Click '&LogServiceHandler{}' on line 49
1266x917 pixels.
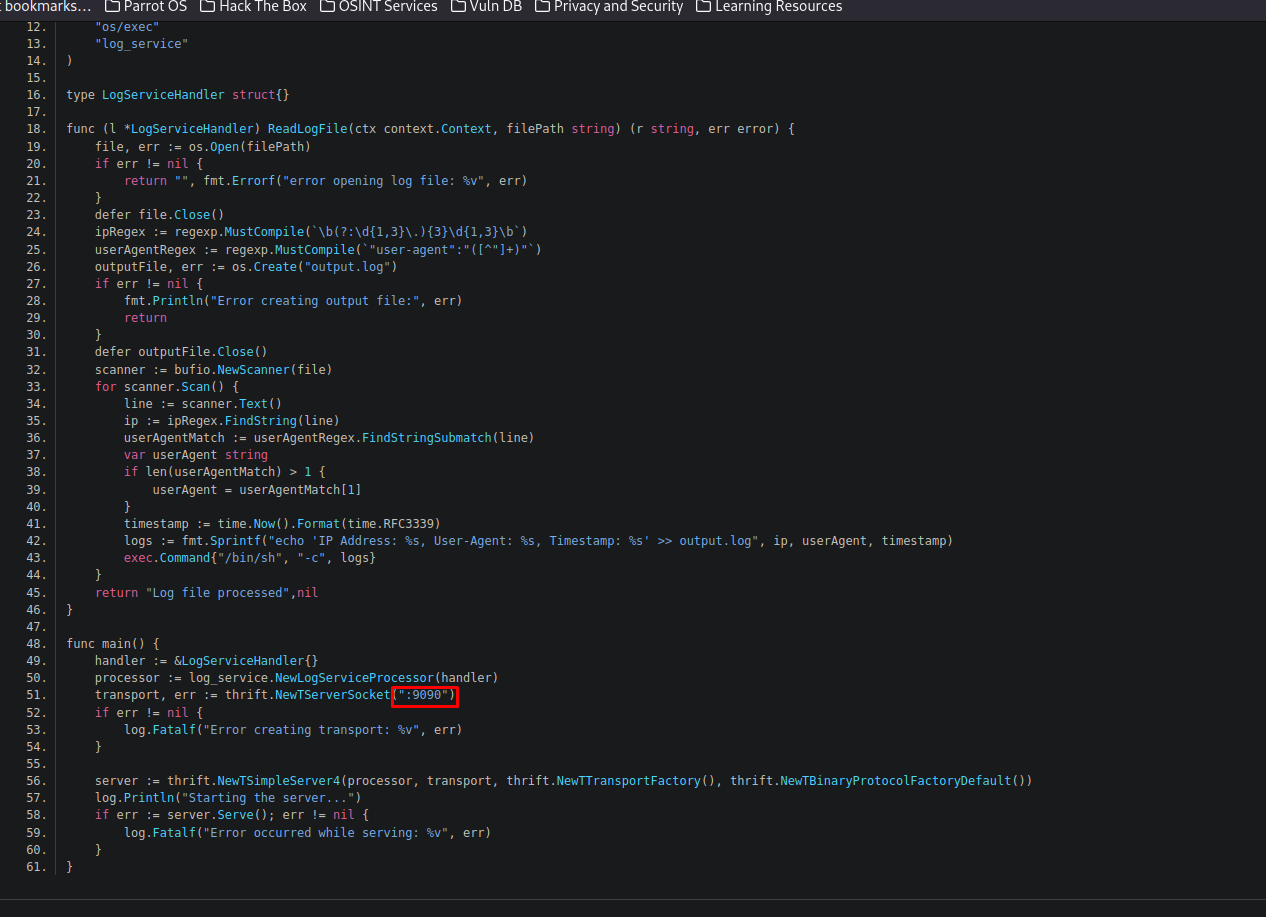point(247,661)
